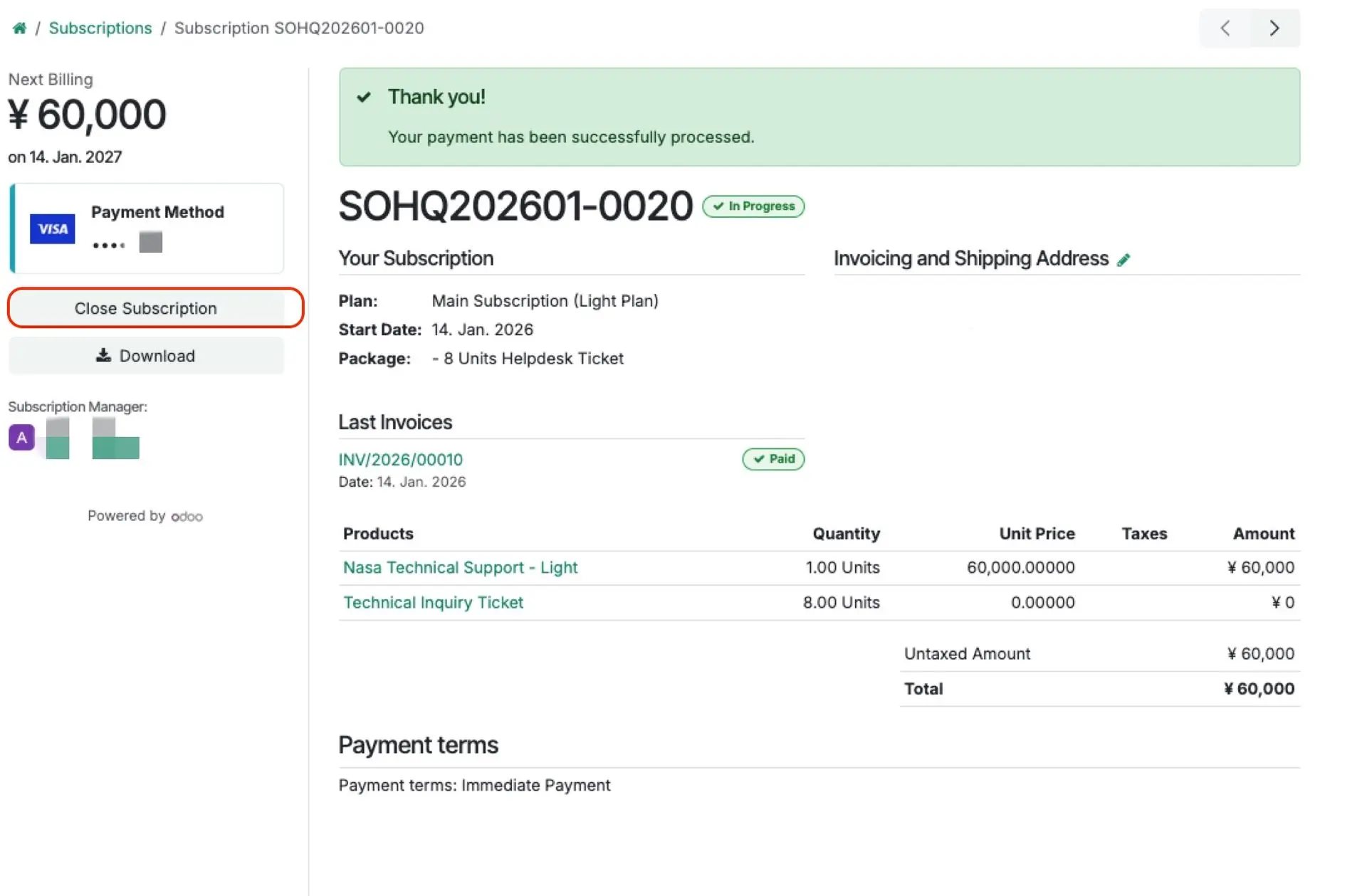
Task: Click checkmark icon in Thank you banner
Action: pos(364,97)
